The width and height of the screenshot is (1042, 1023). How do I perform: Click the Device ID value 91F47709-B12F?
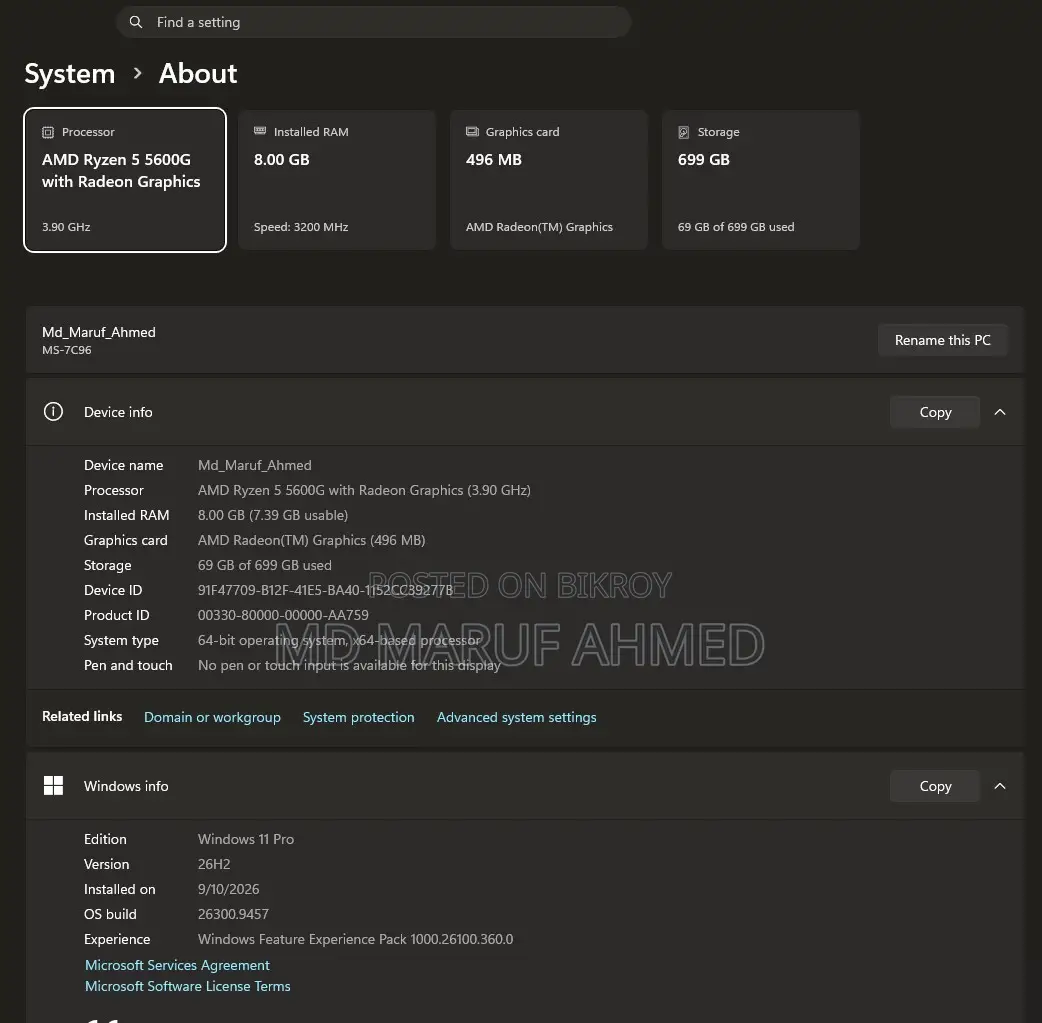tap(326, 590)
